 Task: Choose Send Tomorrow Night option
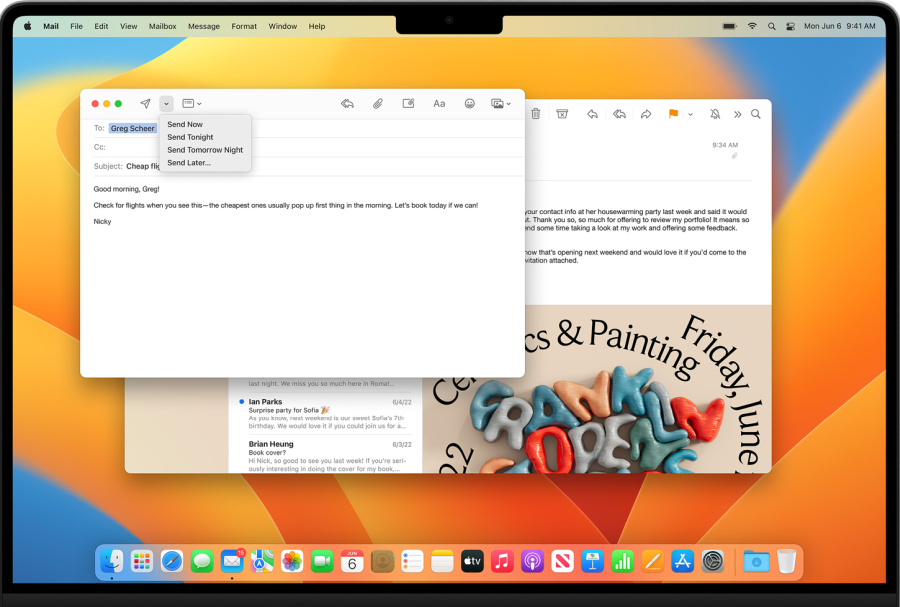pyautogui.click(x=205, y=150)
